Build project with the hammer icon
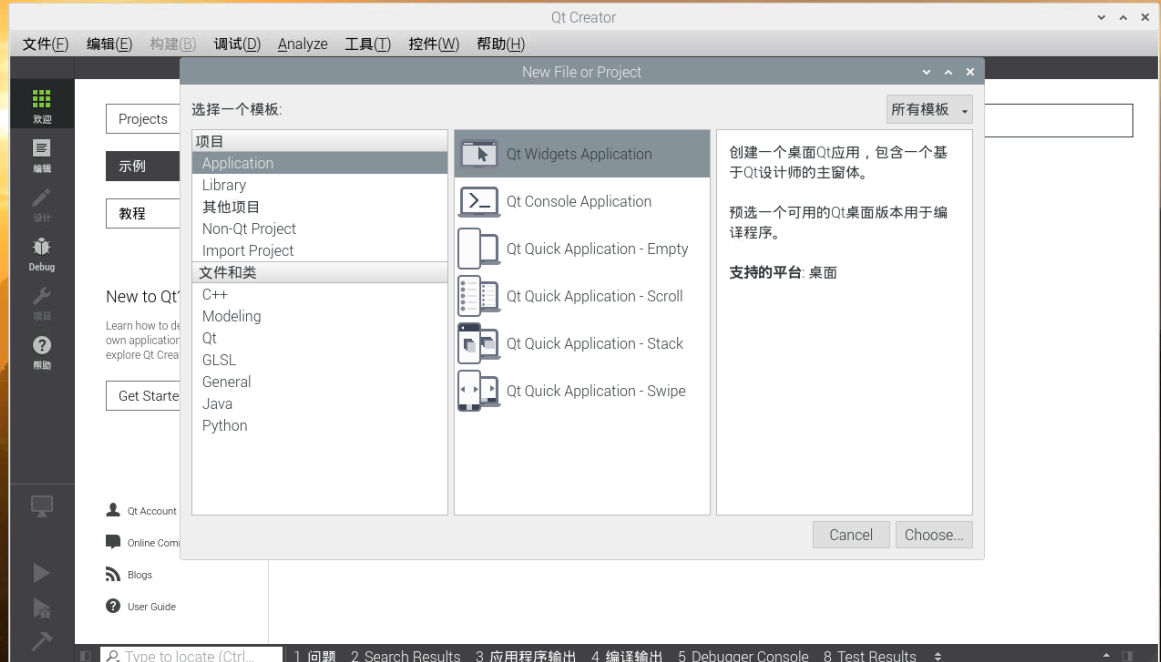The width and height of the screenshot is (1161, 662). 41,640
